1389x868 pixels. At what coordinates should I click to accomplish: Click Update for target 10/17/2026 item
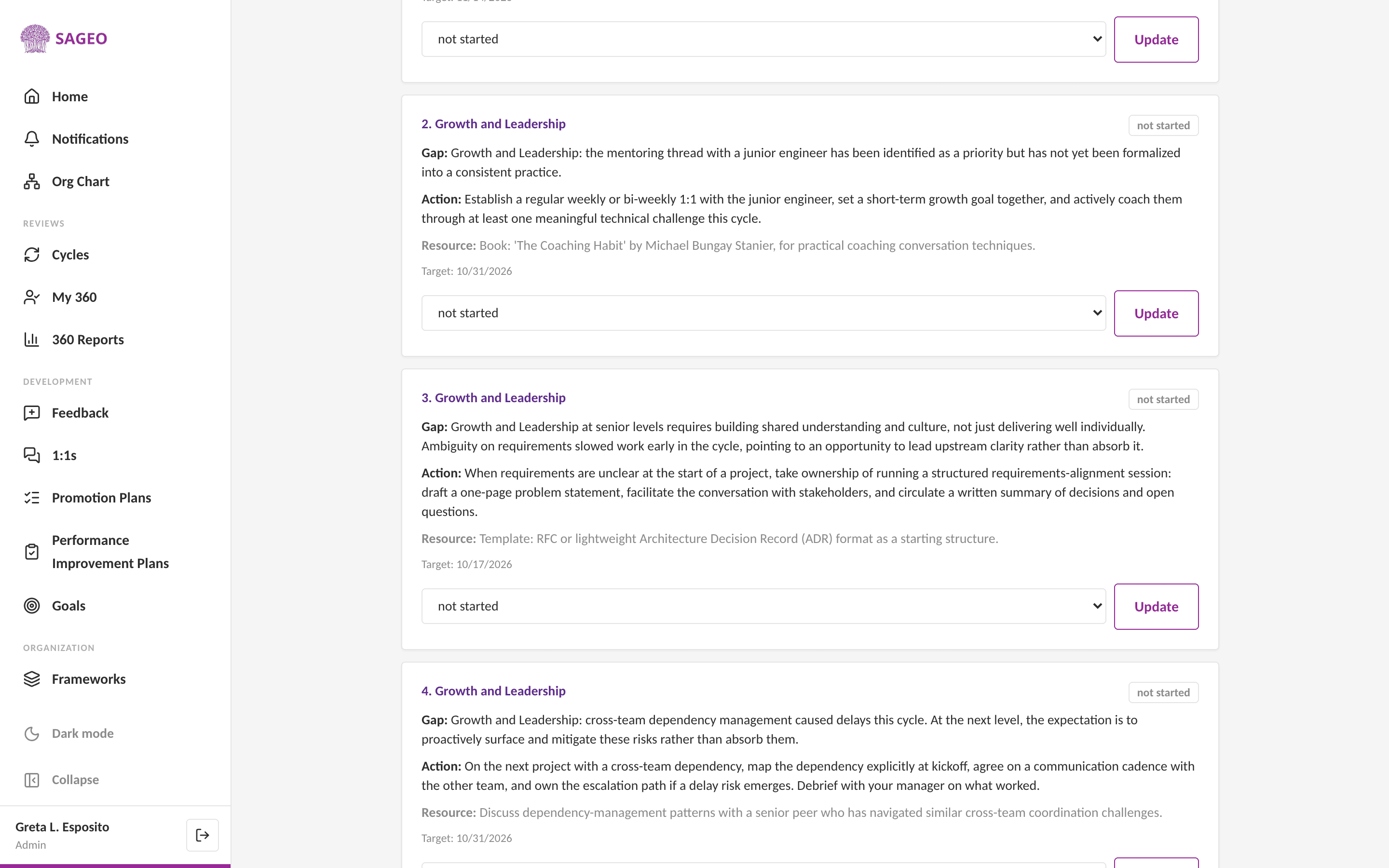click(x=1156, y=607)
